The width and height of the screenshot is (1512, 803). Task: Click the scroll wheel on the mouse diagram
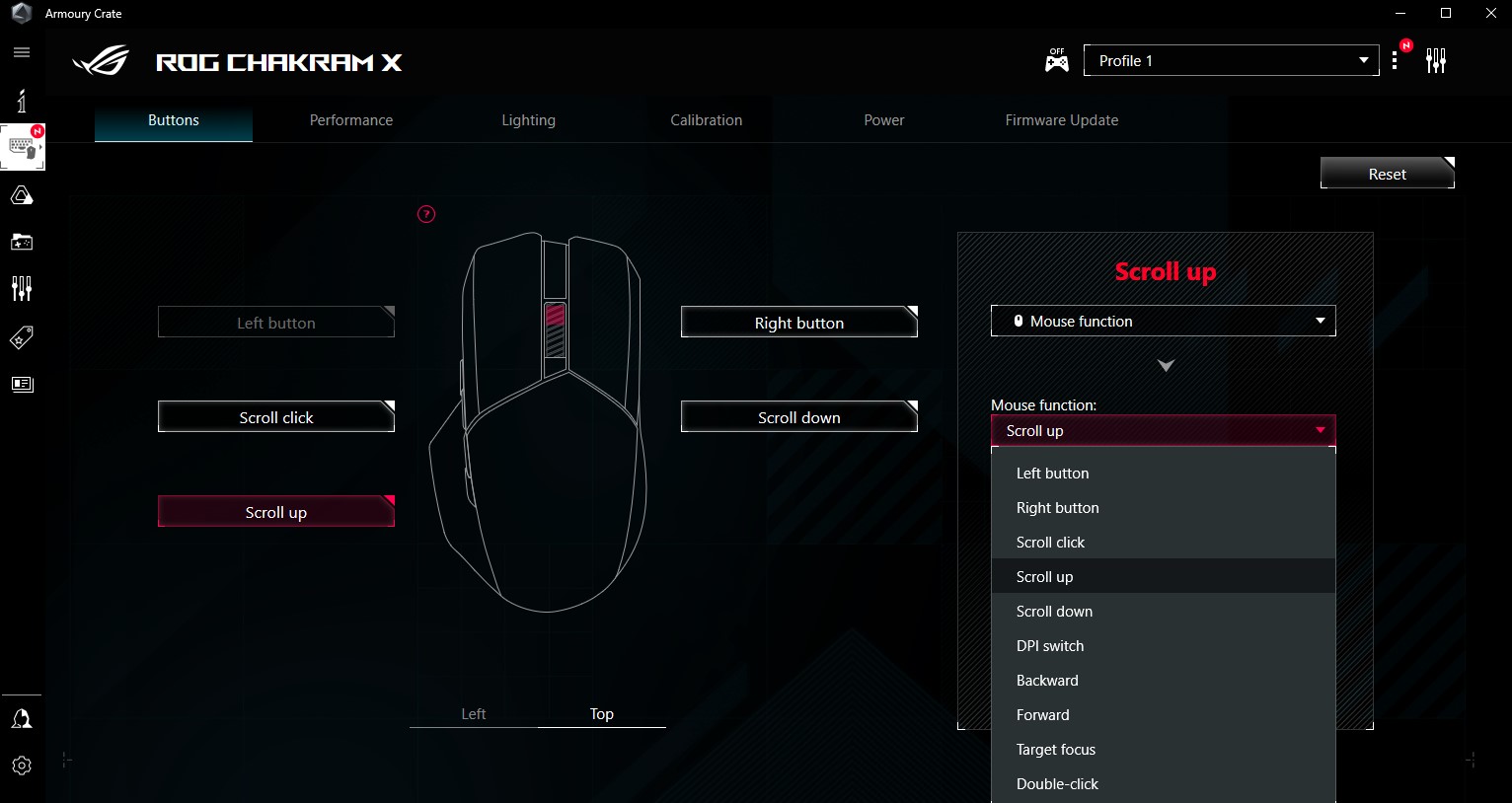tap(556, 329)
